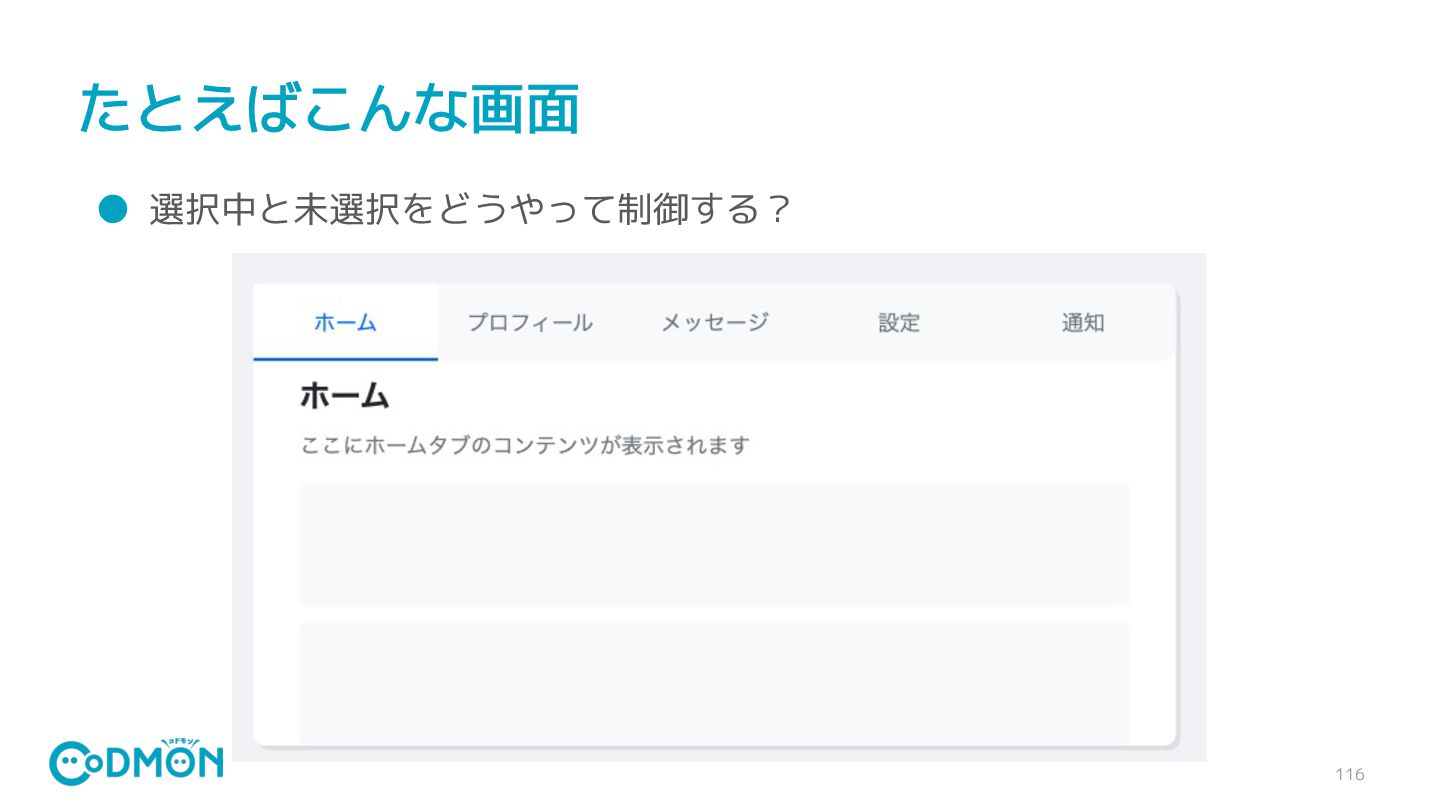Select the second gray placeholder card
Viewport: 1440px width, 810px height.
[x=714, y=682]
